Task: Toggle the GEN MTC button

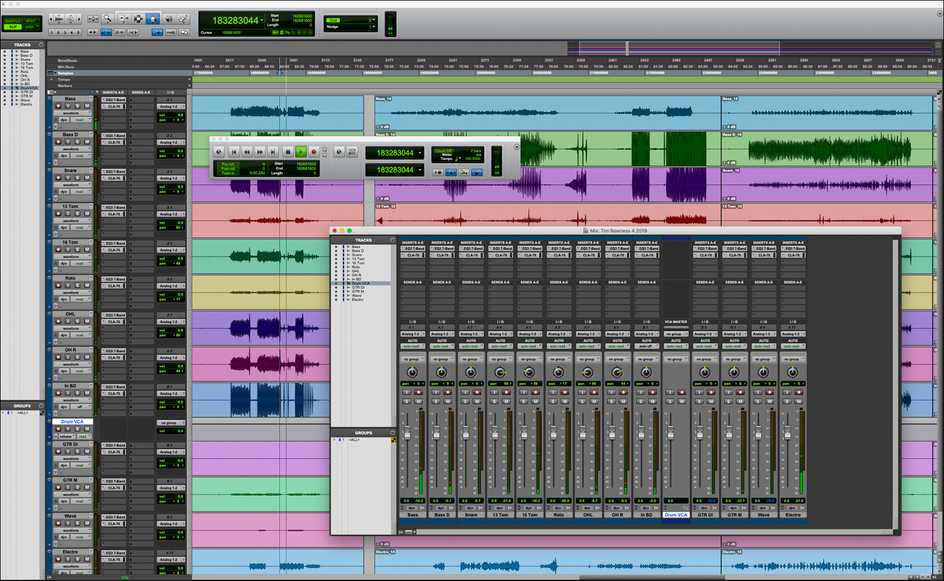Action: tap(352, 152)
